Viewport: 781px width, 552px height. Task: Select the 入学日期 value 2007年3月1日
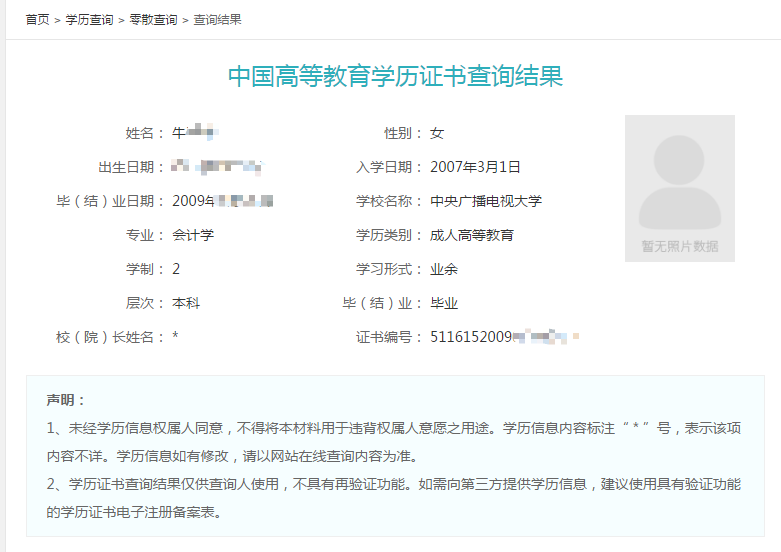coord(475,167)
